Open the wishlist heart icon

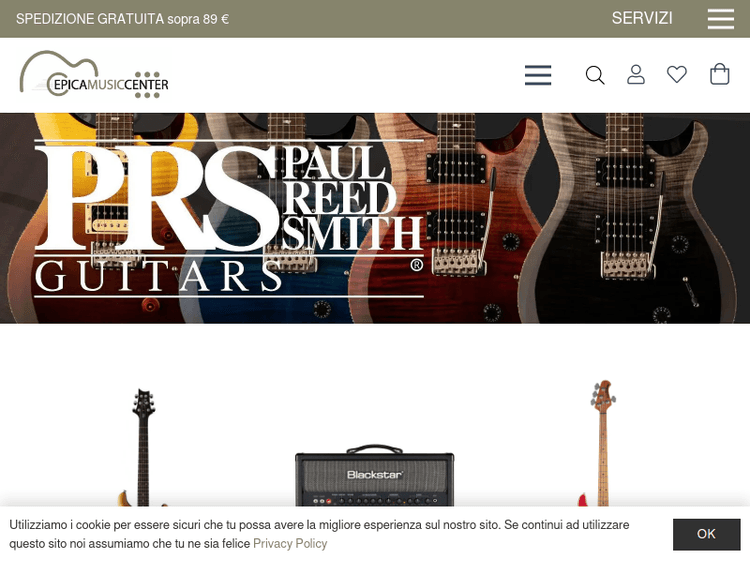click(x=677, y=75)
